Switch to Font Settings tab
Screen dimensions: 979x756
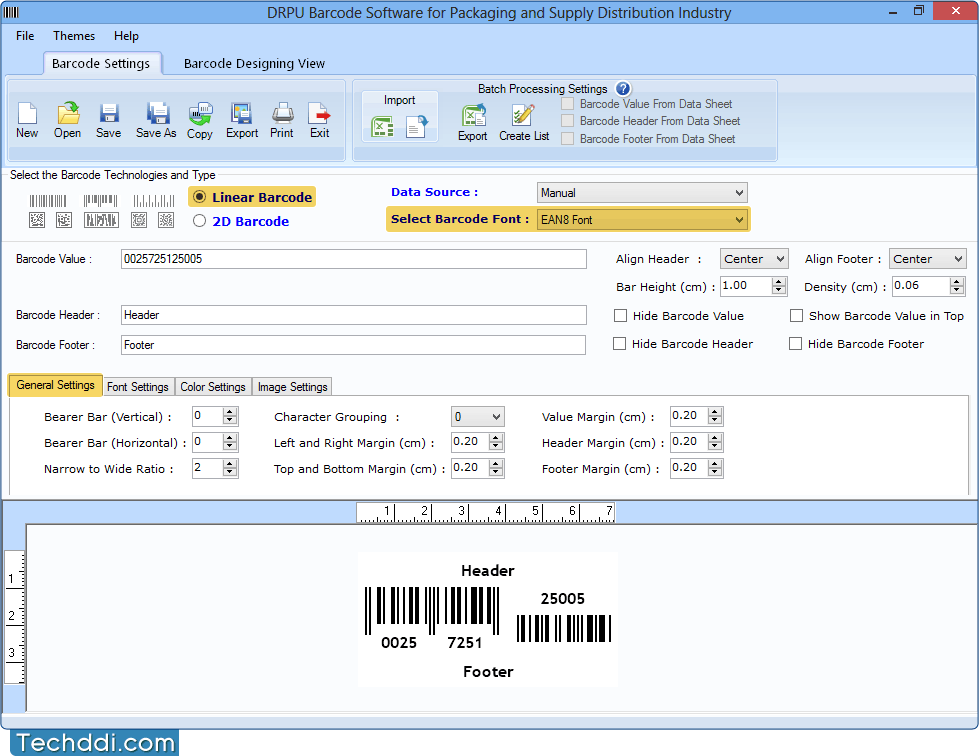137,386
